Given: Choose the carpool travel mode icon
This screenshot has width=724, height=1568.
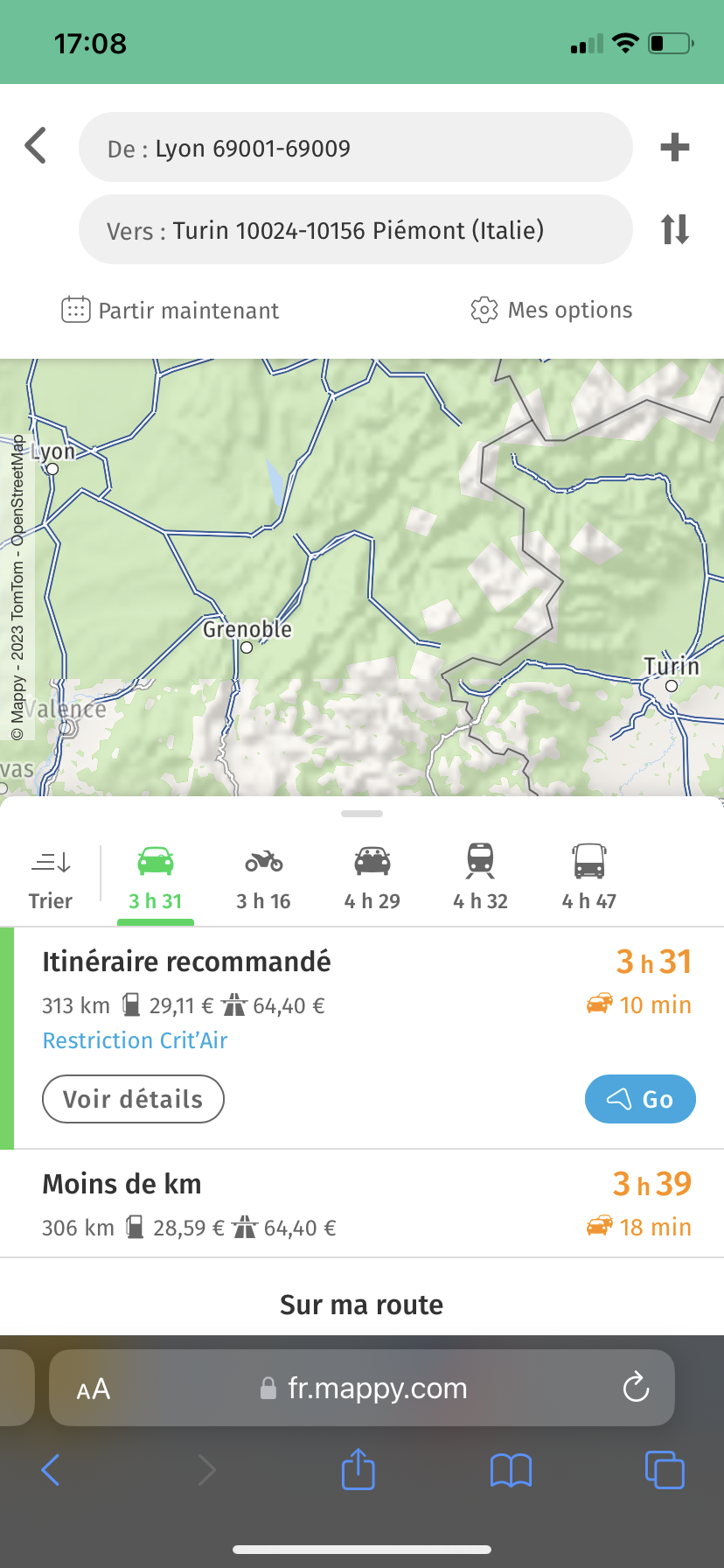Looking at the screenshot, I should click(x=372, y=876).
